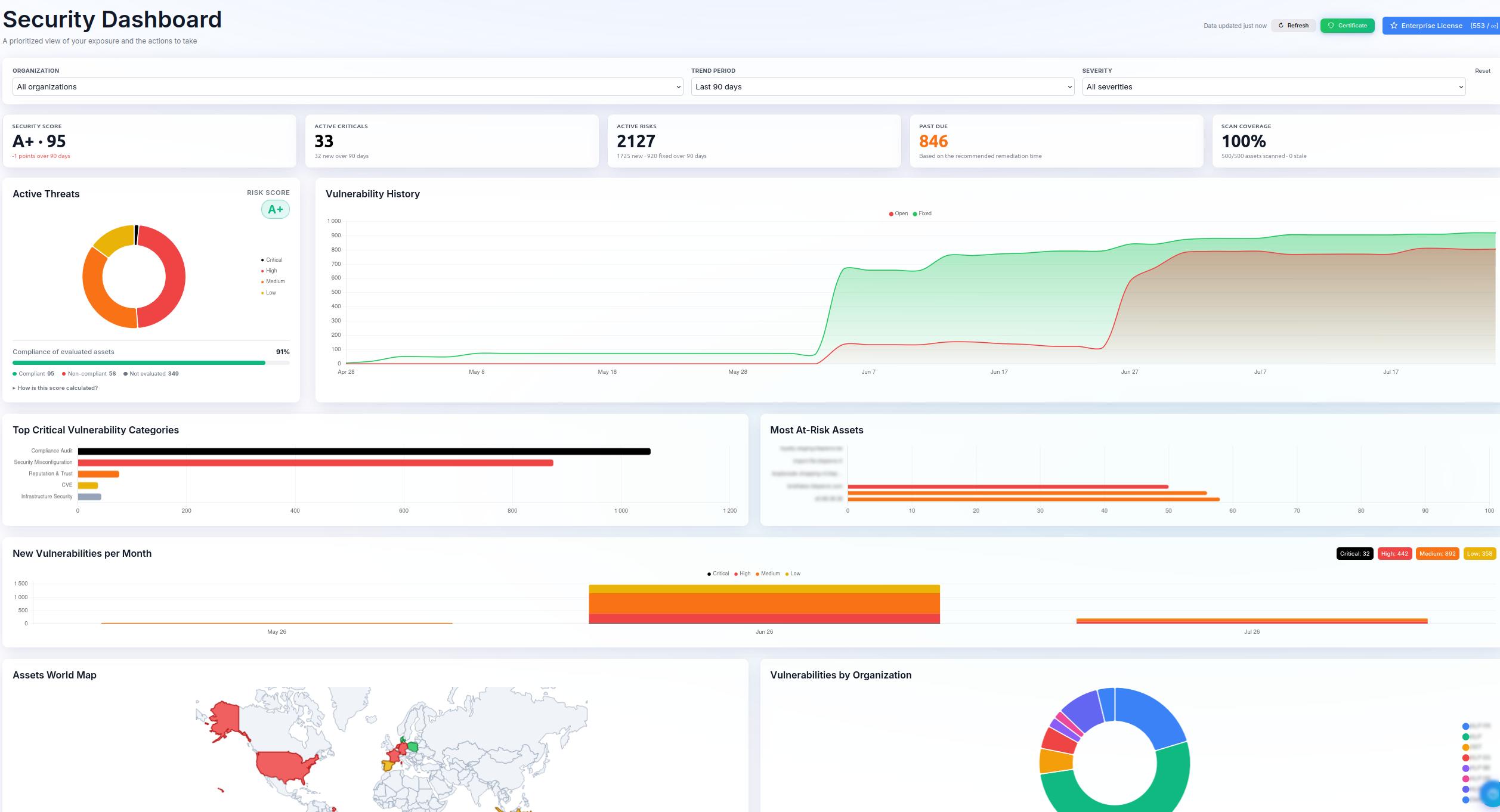Toggle Low in New Vulnerabilities per Month legend

(x=793, y=574)
